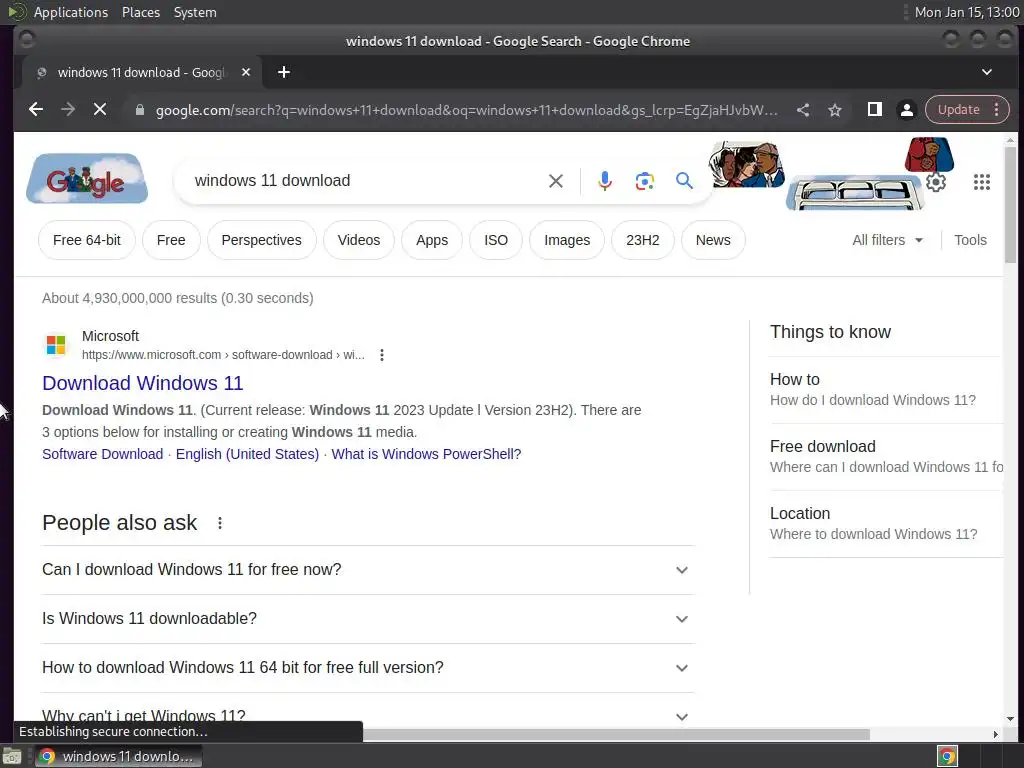
Task: Open the tab search dropdown arrow
Action: tap(987, 72)
